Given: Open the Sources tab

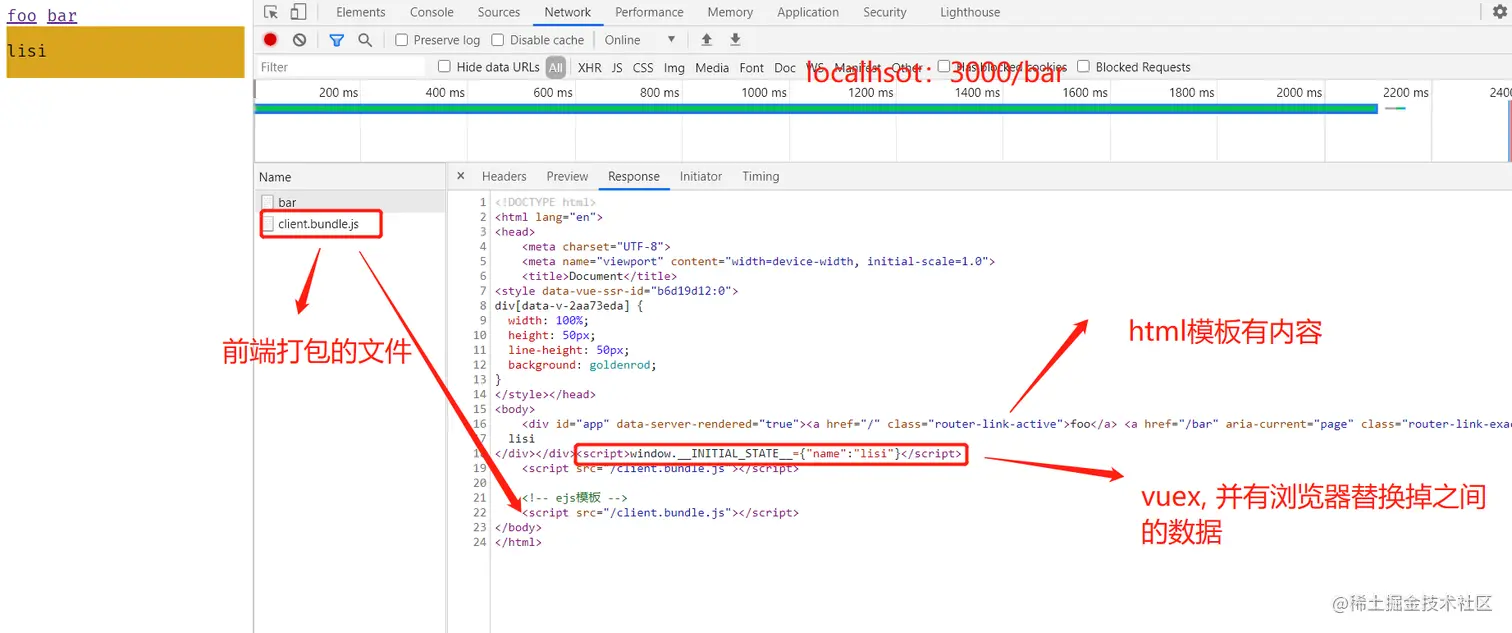Looking at the screenshot, I should pyautogui.click(x=499, y=12).
